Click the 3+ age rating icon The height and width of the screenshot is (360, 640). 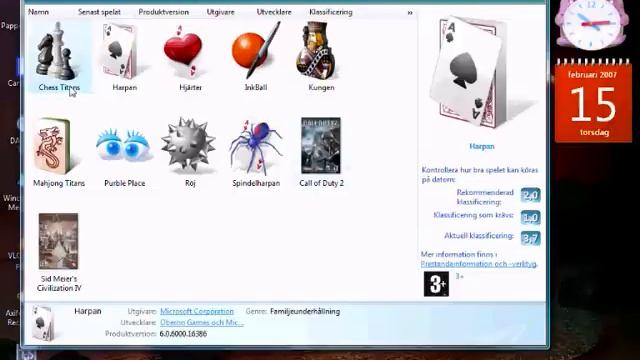tap(436, 284)
